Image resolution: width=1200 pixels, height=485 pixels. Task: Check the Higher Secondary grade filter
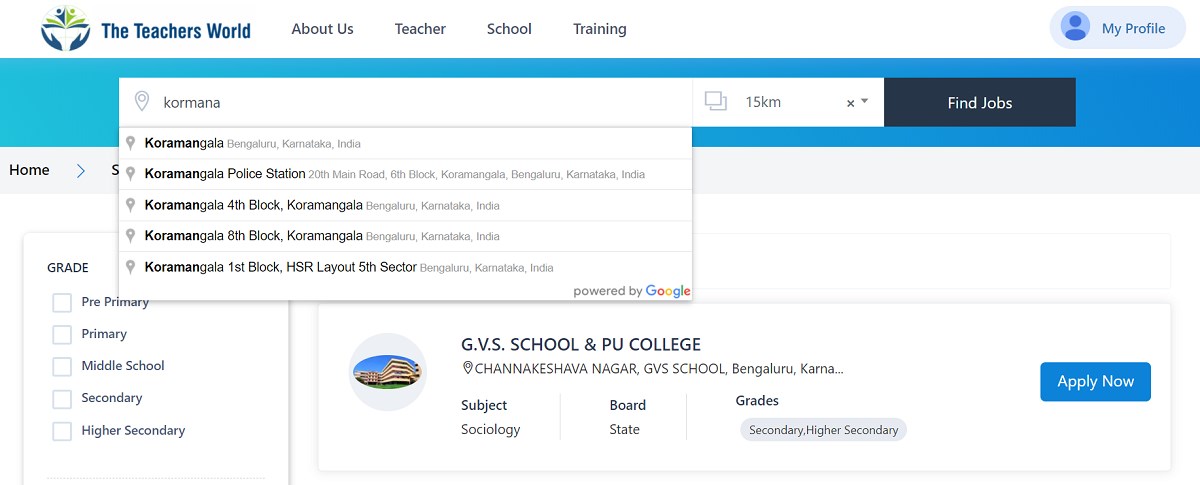coord(62,431)
